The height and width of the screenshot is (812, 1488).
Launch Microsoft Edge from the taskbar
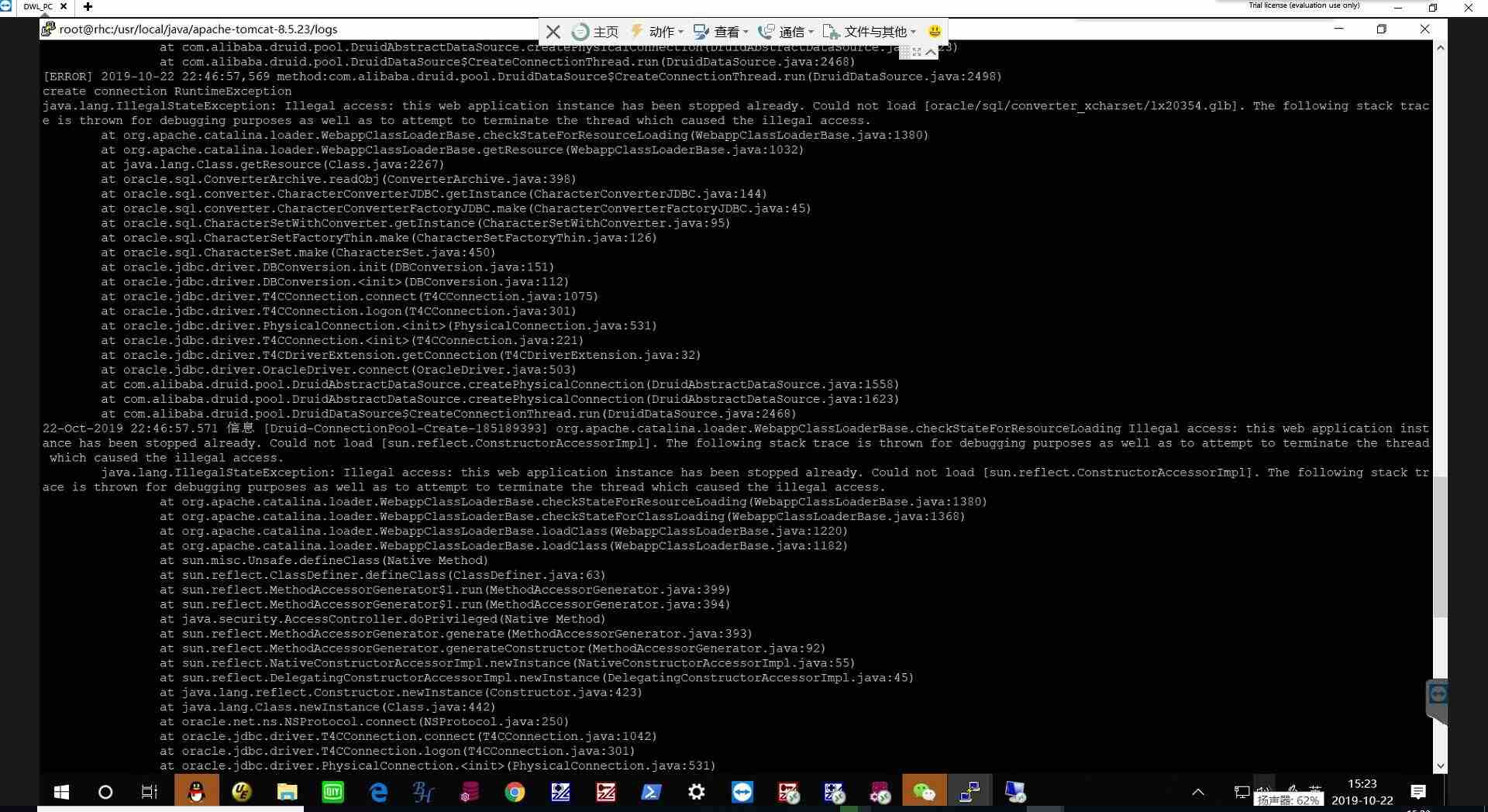(x=378, y=792)
